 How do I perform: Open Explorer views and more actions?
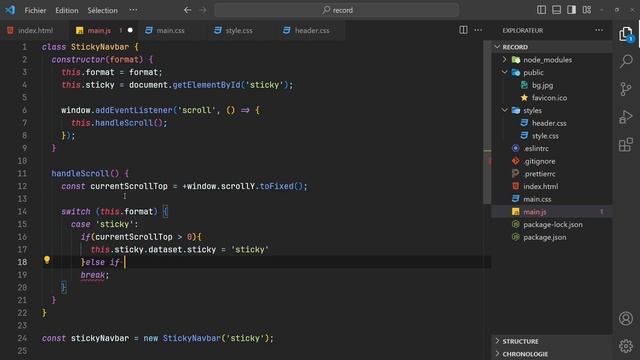click(599, 30)
